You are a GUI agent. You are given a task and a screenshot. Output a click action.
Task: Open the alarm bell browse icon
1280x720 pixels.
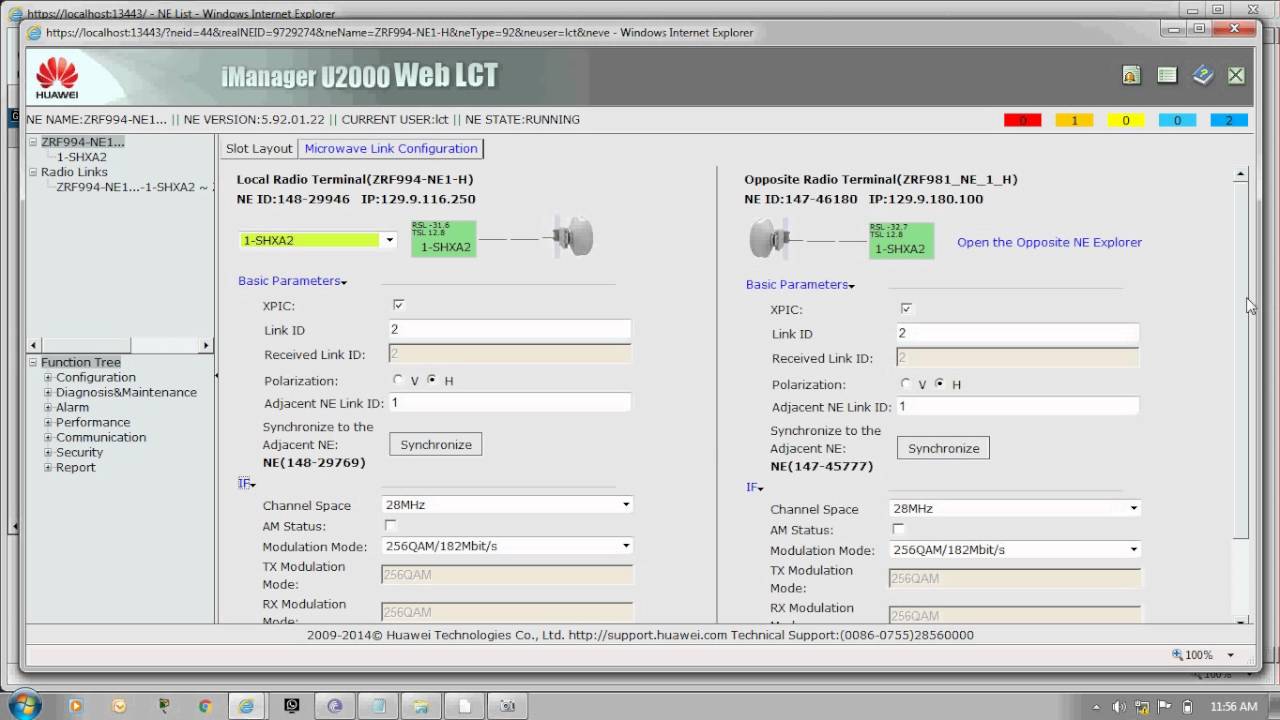click(1130, 76)
